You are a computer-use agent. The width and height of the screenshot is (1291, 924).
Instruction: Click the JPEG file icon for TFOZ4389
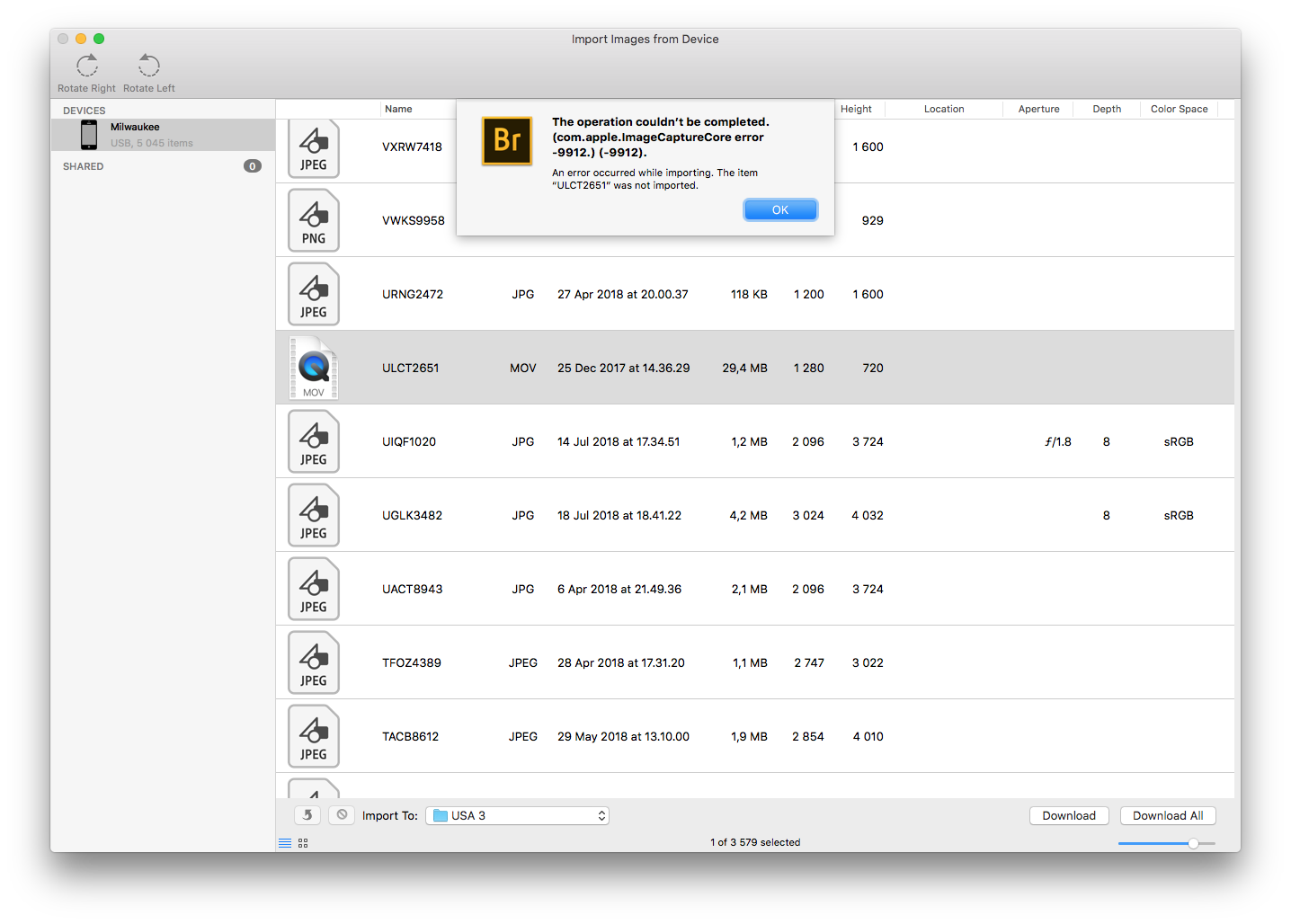click(x=314, y=662)
